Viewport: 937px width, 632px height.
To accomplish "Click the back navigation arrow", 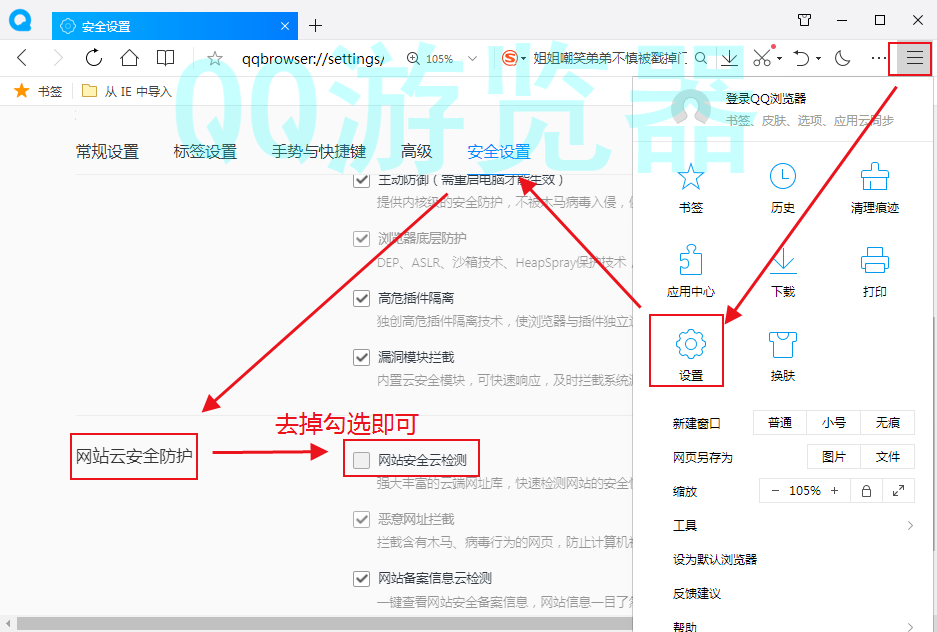I will (x=22, y=58).
